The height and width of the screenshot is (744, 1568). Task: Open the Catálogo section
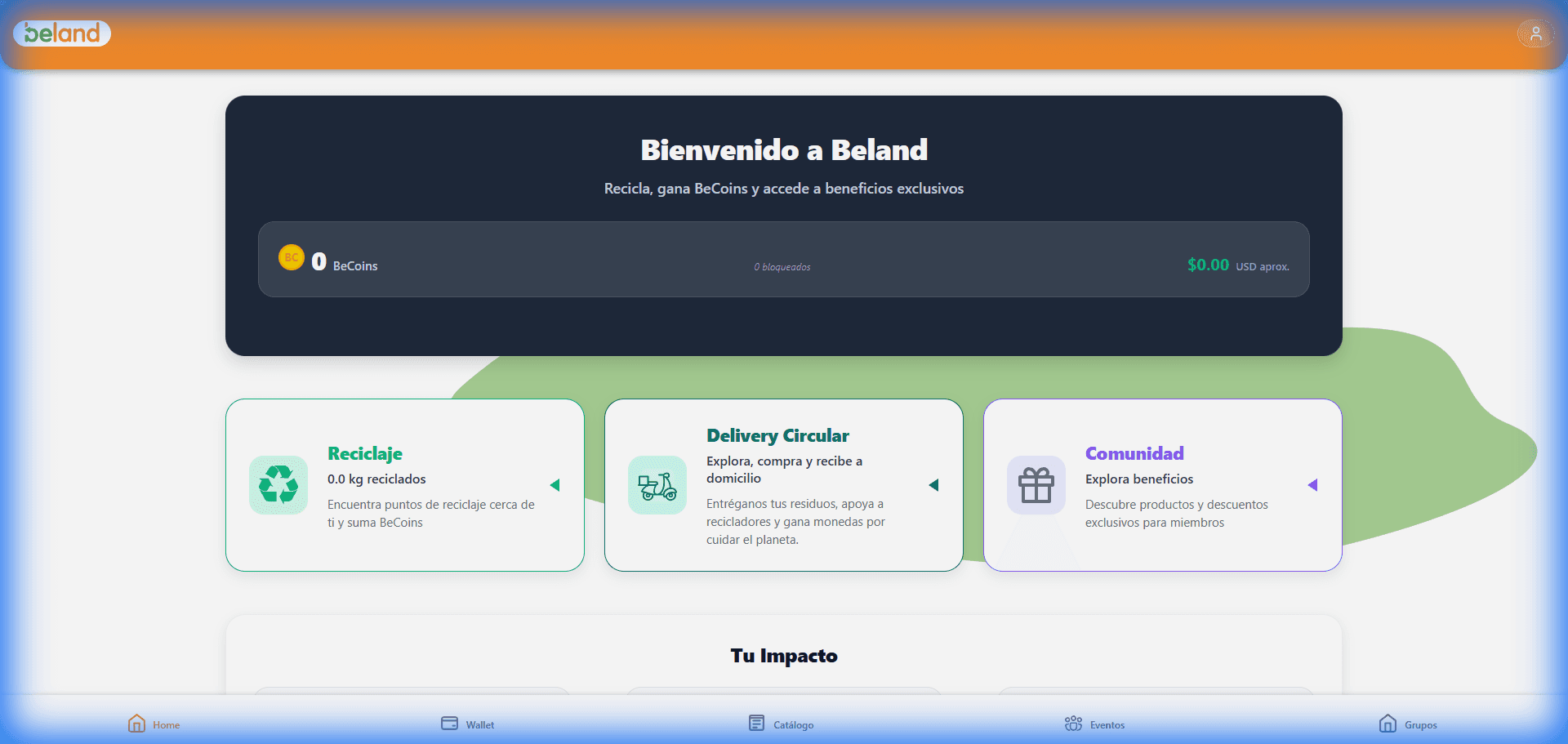(x=781, y=724)
